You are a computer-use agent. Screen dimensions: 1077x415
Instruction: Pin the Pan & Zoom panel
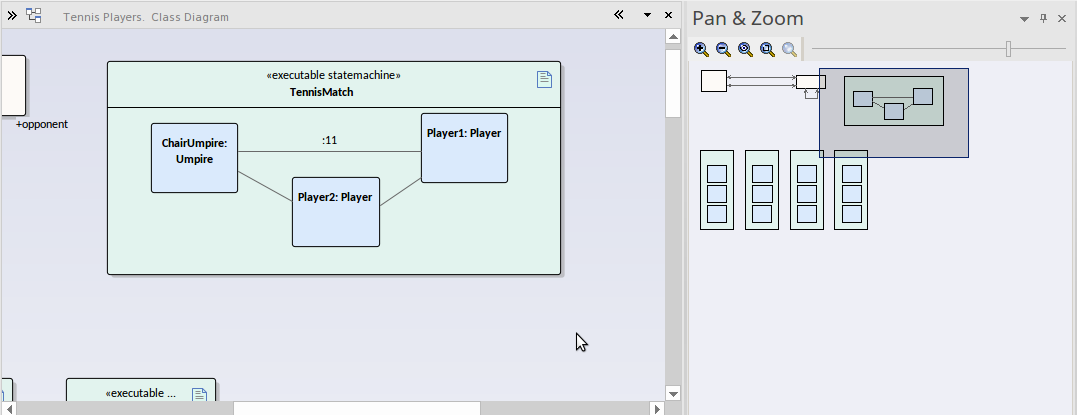1043,19
